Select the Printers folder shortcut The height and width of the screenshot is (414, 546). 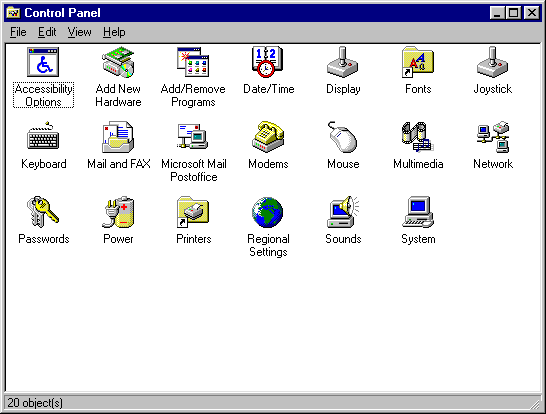pos(193,212)
